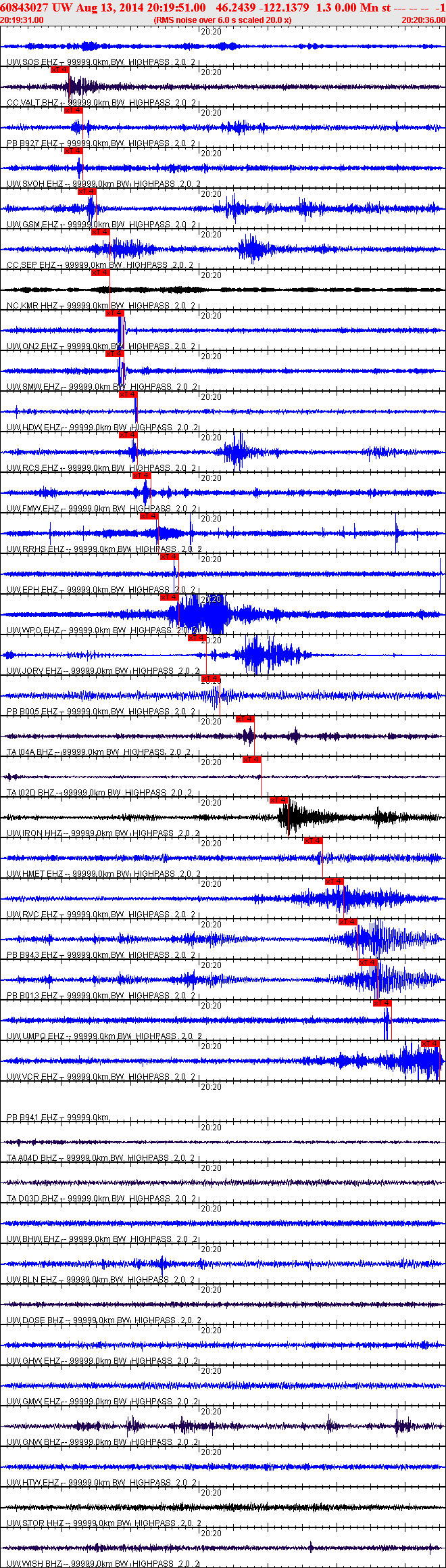The image size is (446, 1568).
Task: Click the red pick marker above the TA.I04A label
Action: 245,719
